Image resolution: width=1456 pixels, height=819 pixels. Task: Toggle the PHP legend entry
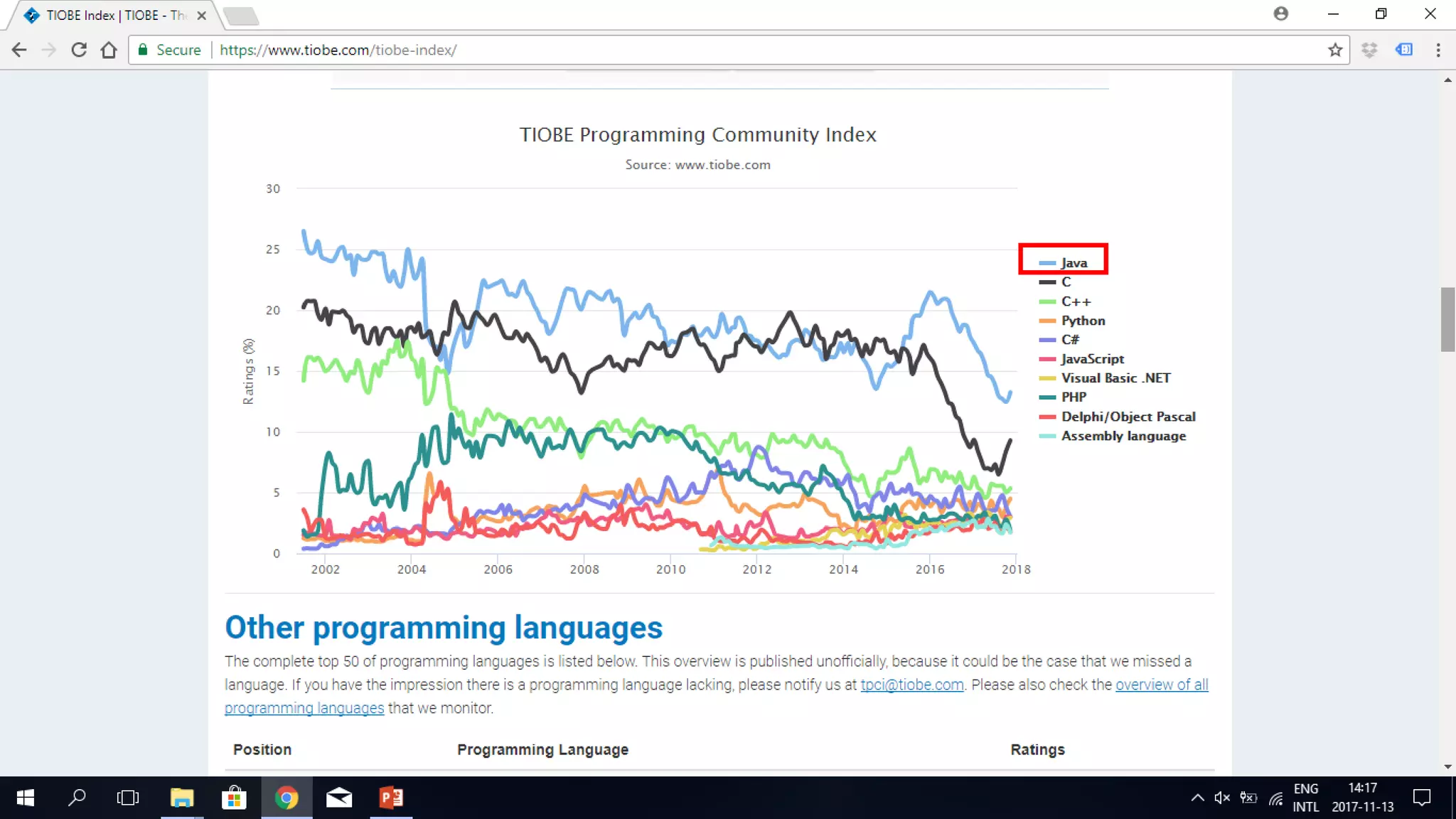[1074, 397]
